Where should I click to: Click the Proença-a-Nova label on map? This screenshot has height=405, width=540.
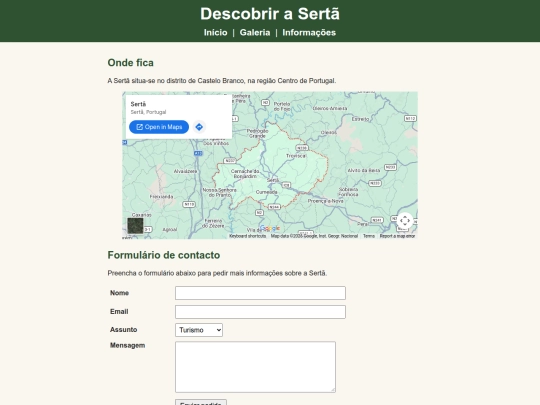[x=325, y=201]
